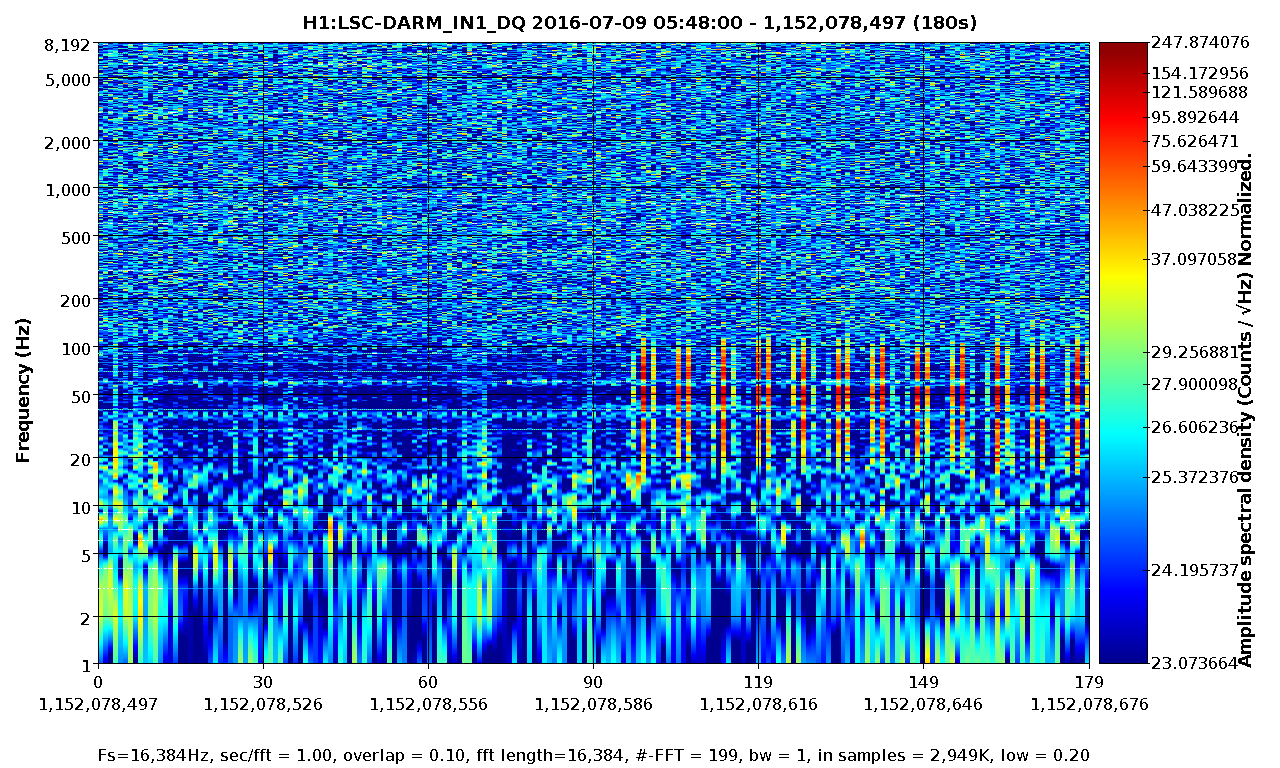Image resolution: width=1280 pixels, height=768 pixels.
Task: Click GPS time label 1,152,078,616
Action: 759,704
